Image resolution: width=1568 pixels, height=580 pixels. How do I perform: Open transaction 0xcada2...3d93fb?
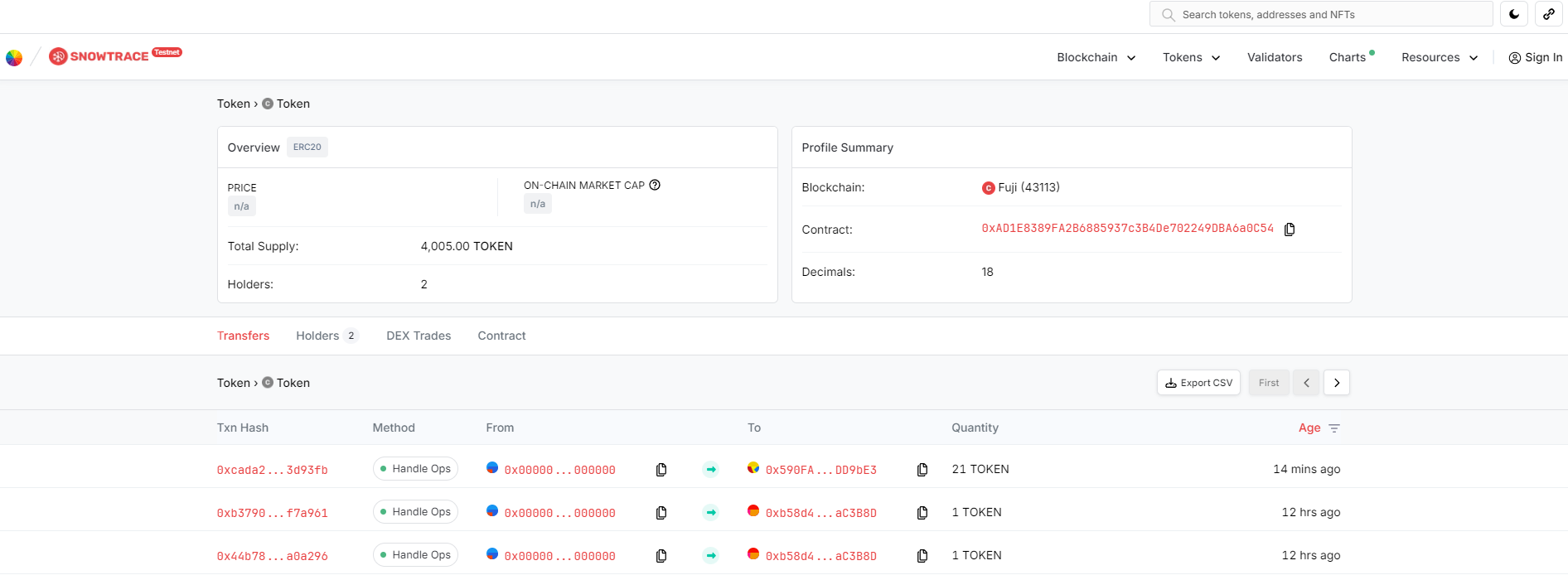(272, 470)
